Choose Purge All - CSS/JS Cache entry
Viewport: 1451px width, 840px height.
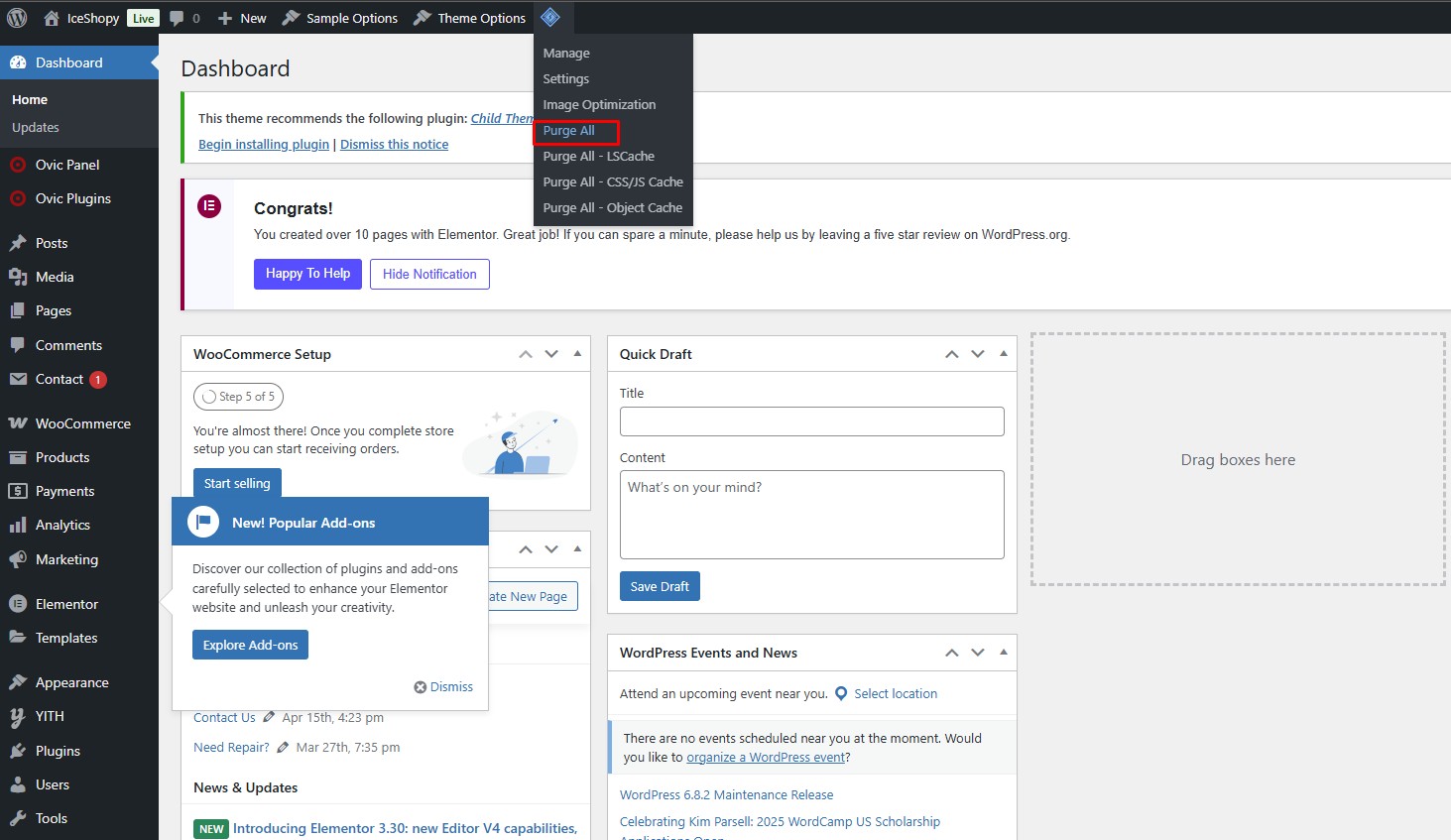(613, 181)
